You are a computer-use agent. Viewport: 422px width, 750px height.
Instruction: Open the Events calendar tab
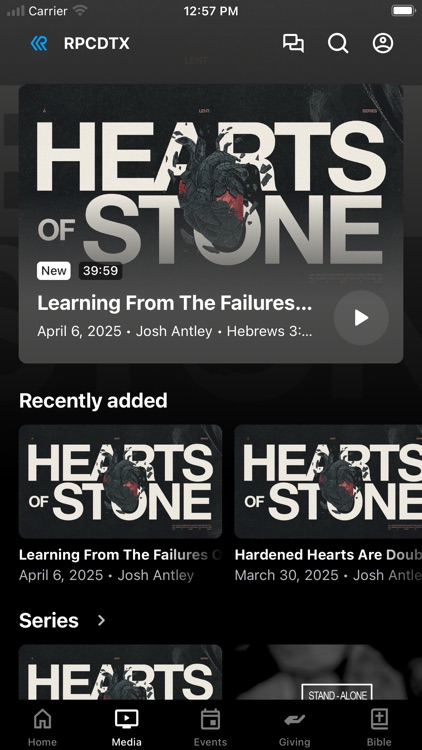[210, 728]
